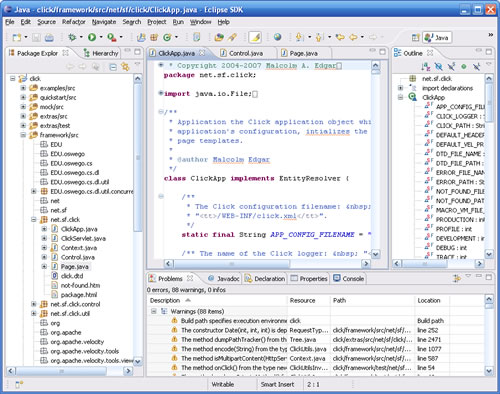Expand import declarations in the Outline

click(400, 88)
